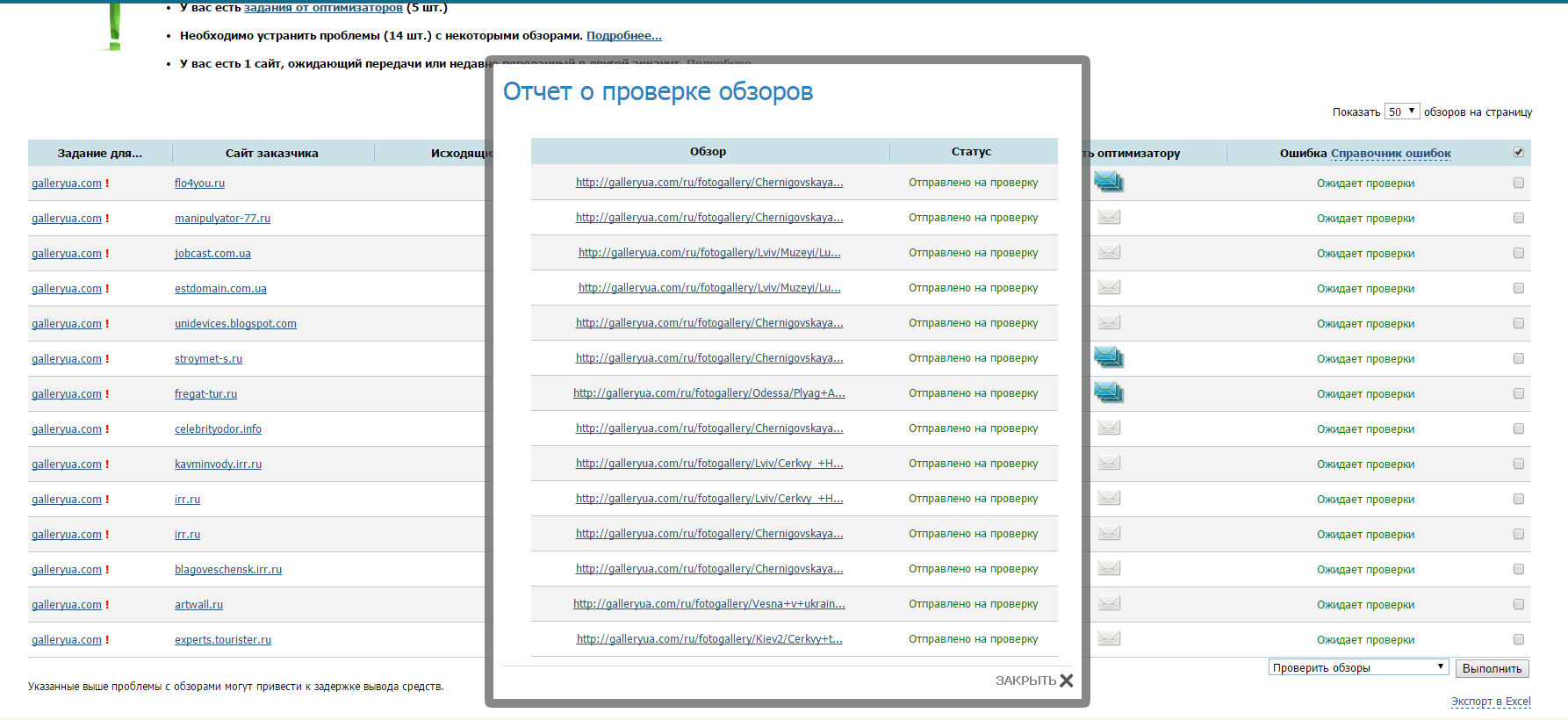Click the 'Задание для...' column header
The width and height of the screenshot is (1568, 720).
click(x=100, y=154)
